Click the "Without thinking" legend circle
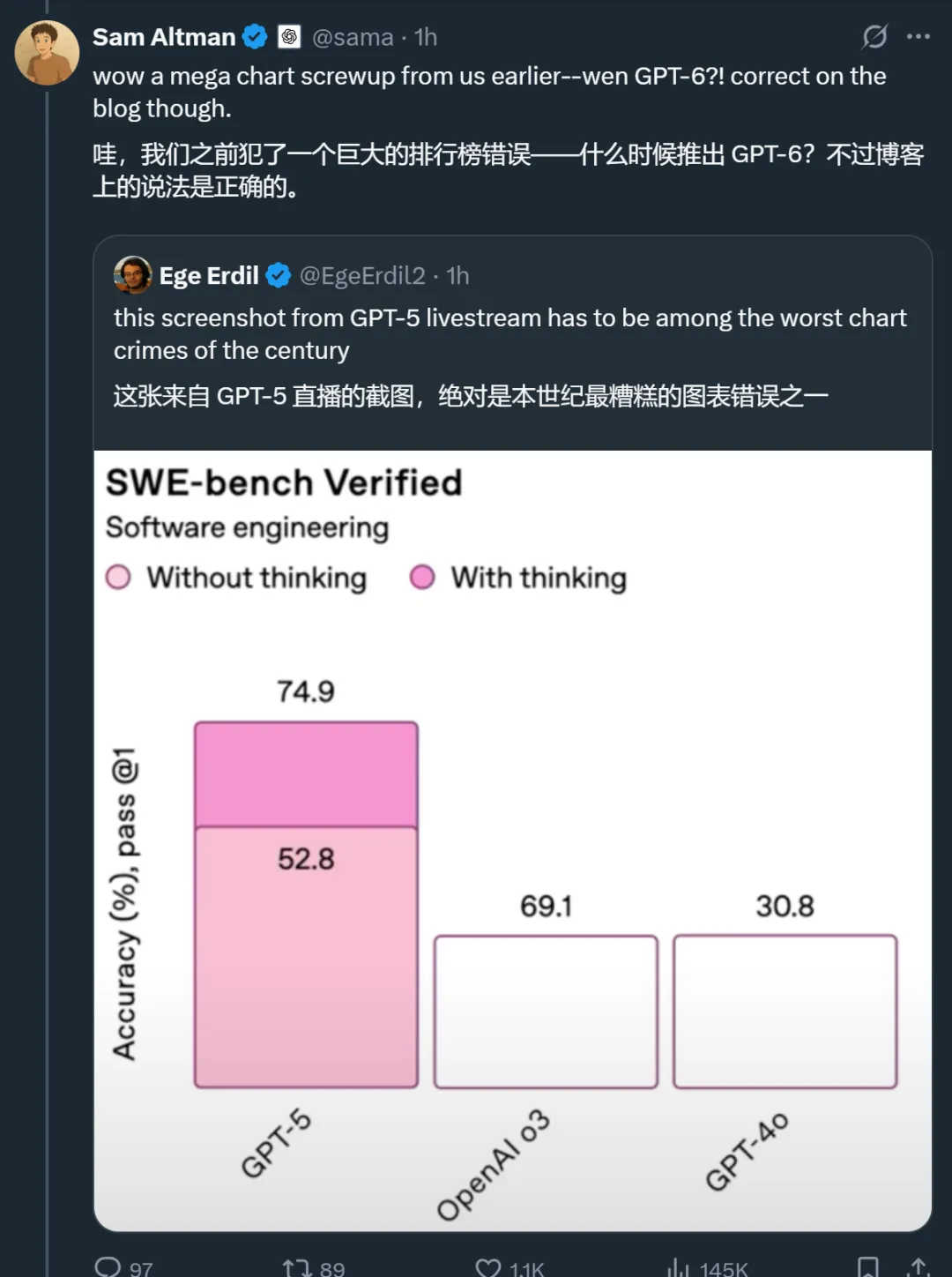Viewport: 952px width, 1277px height. point(118,578)
